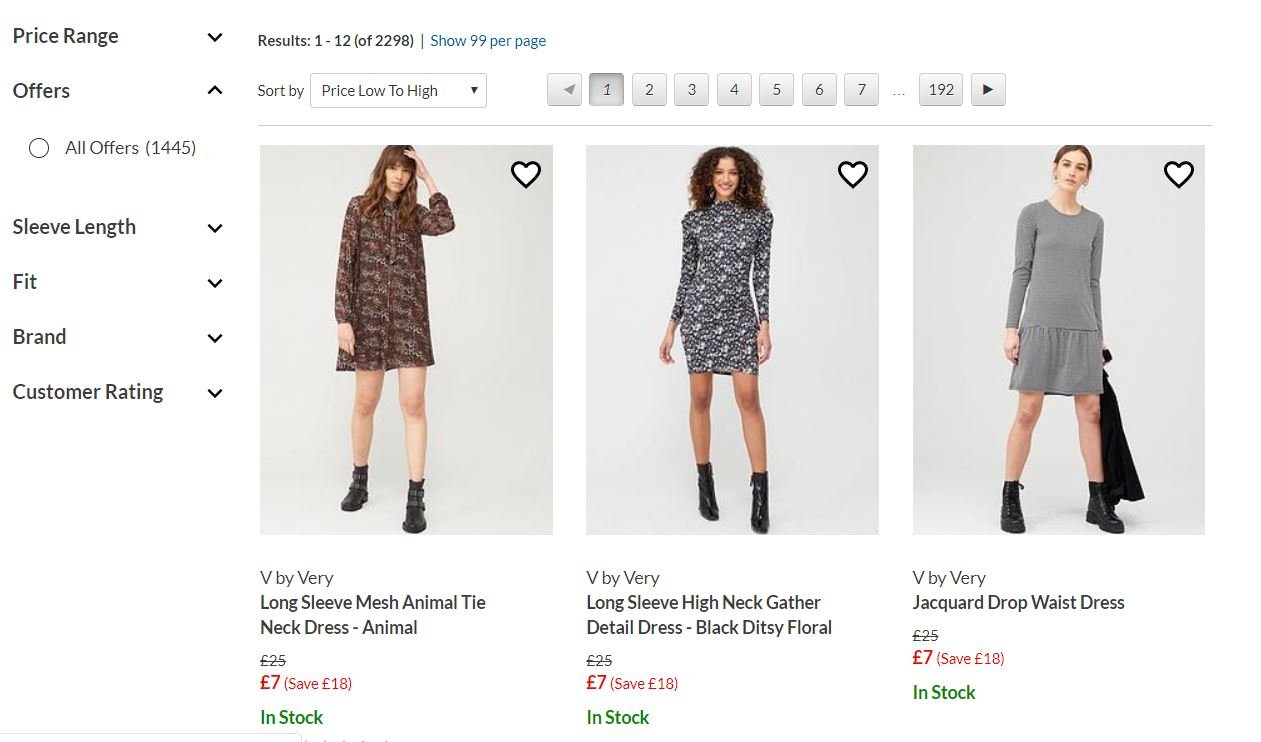Screen dimensions: 1261x742
Task: Click Show 99 per page link
Action: pyautogui.click(x=488, y=41)
